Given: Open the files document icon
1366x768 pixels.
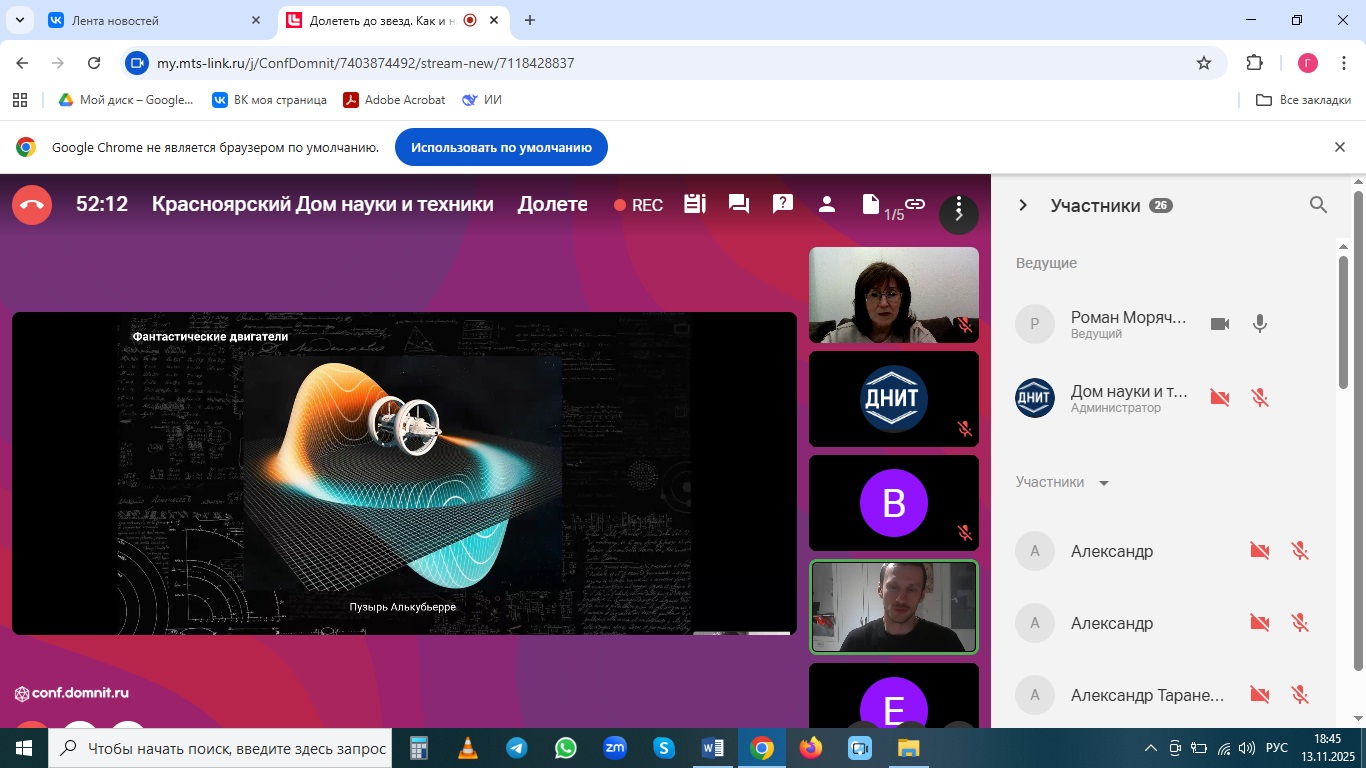Looking at the screenshot, I should (x=871, y=204).
